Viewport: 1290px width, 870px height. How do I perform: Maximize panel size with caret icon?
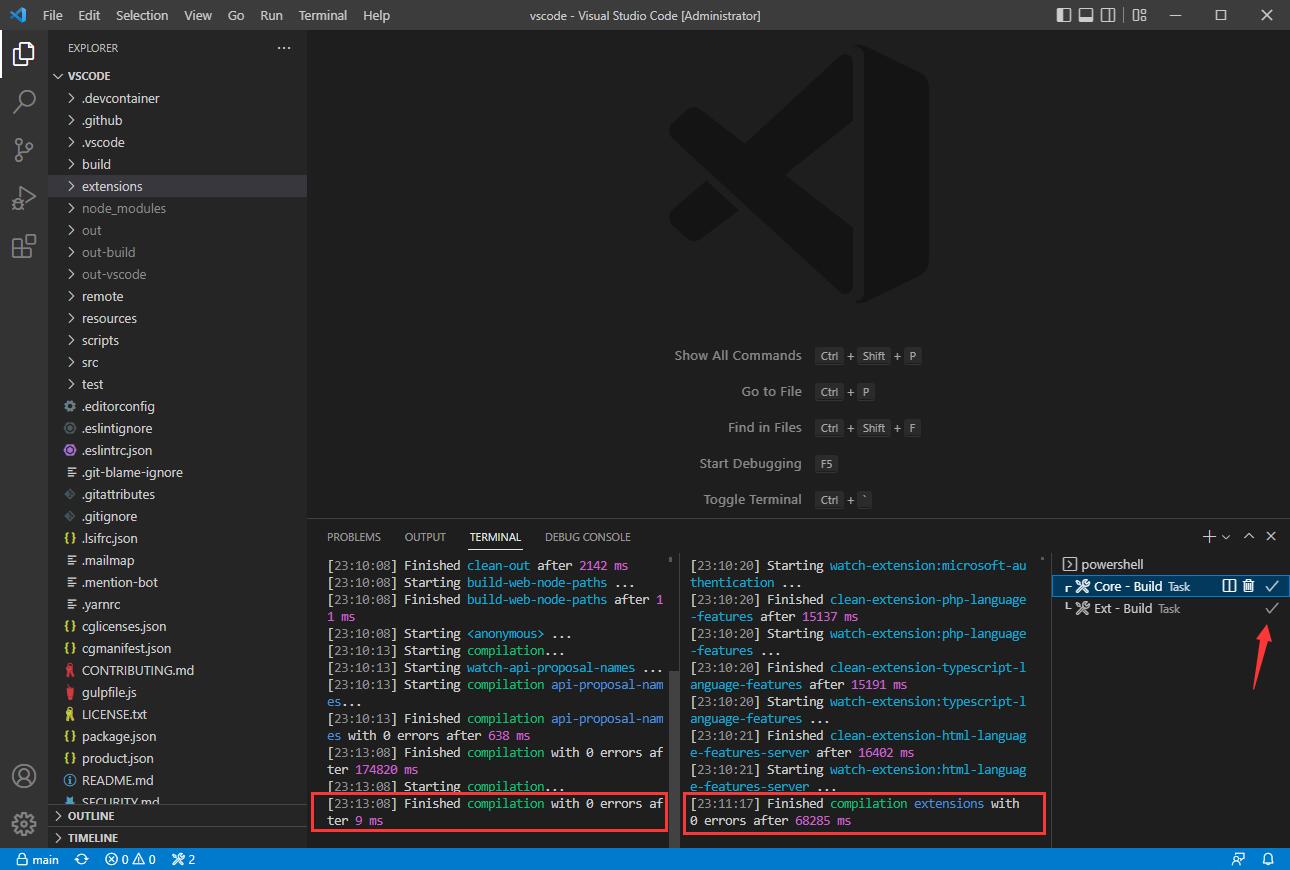pyautogui.click(x=1249, y=537)
